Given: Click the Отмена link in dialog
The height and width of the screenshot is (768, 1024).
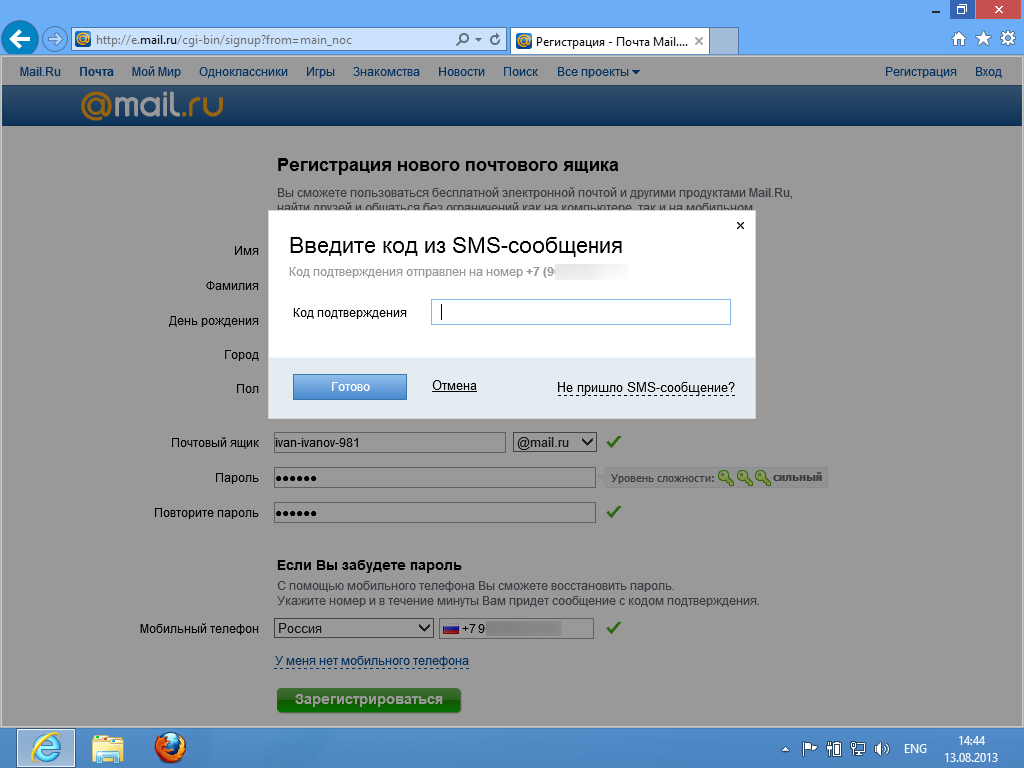Looking at the screenshot, I should click(454, 385).
